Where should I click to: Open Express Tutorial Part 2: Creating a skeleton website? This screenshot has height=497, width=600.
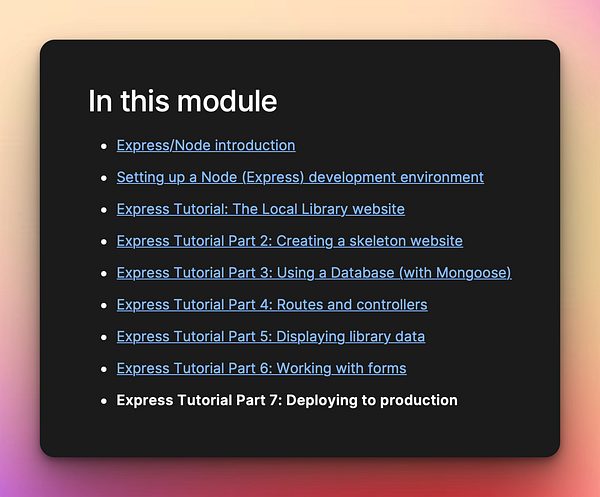coord(290,241)
